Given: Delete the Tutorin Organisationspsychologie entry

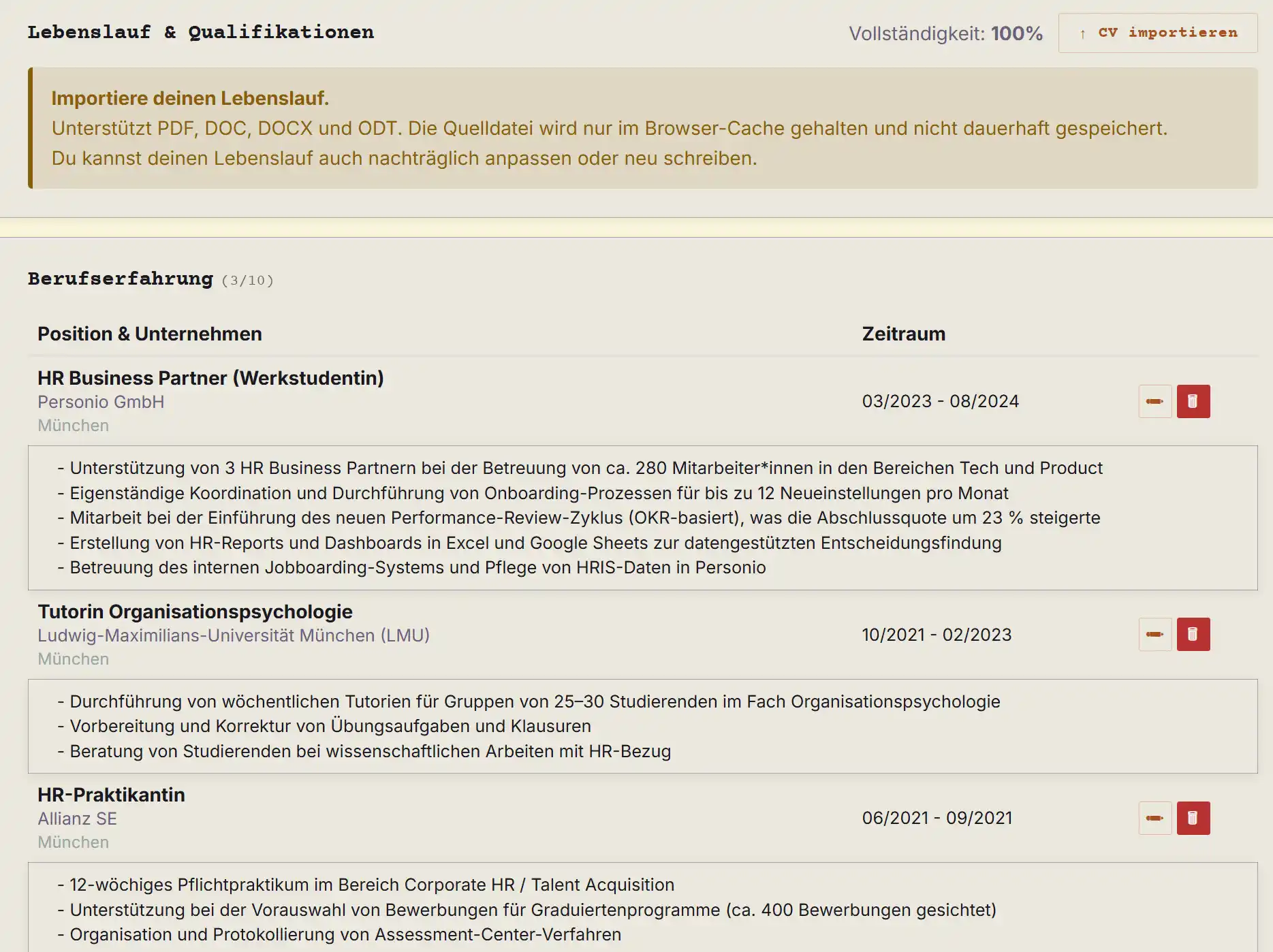Looking at the screenshot, I should (1193, 635).
